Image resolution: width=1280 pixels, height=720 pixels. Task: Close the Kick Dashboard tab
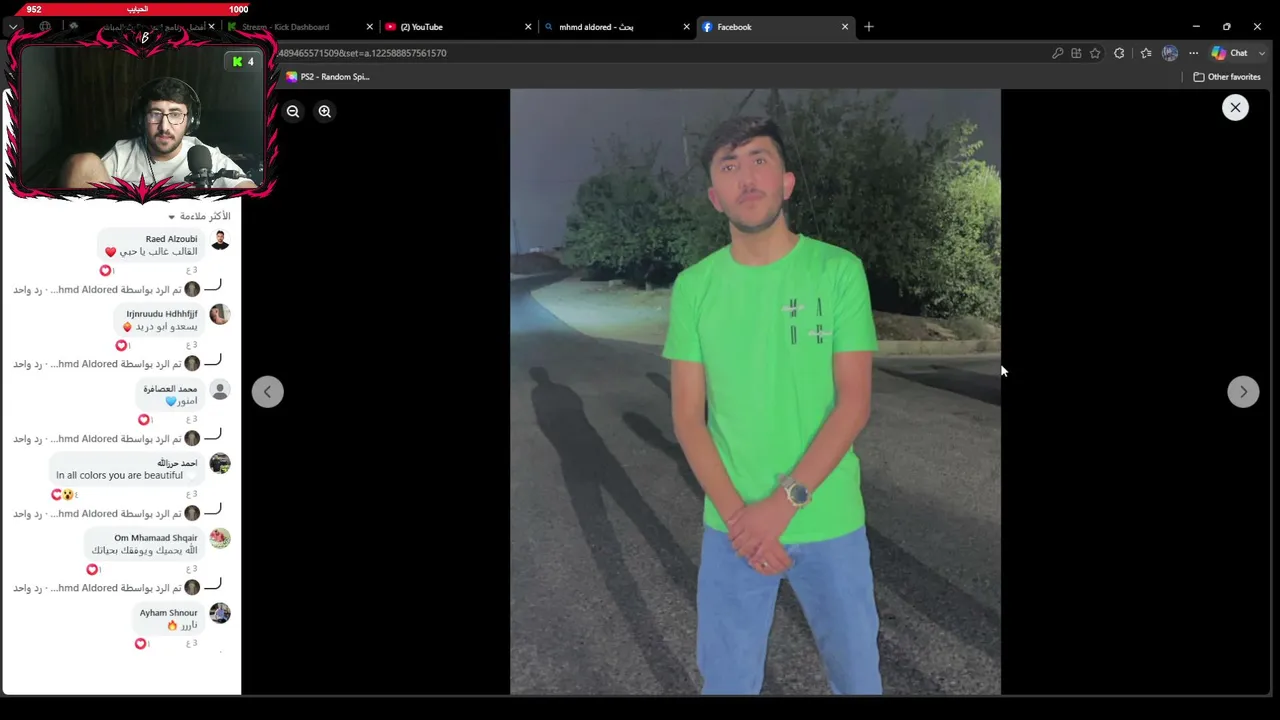pyautogui.click(x=369, y=27)
